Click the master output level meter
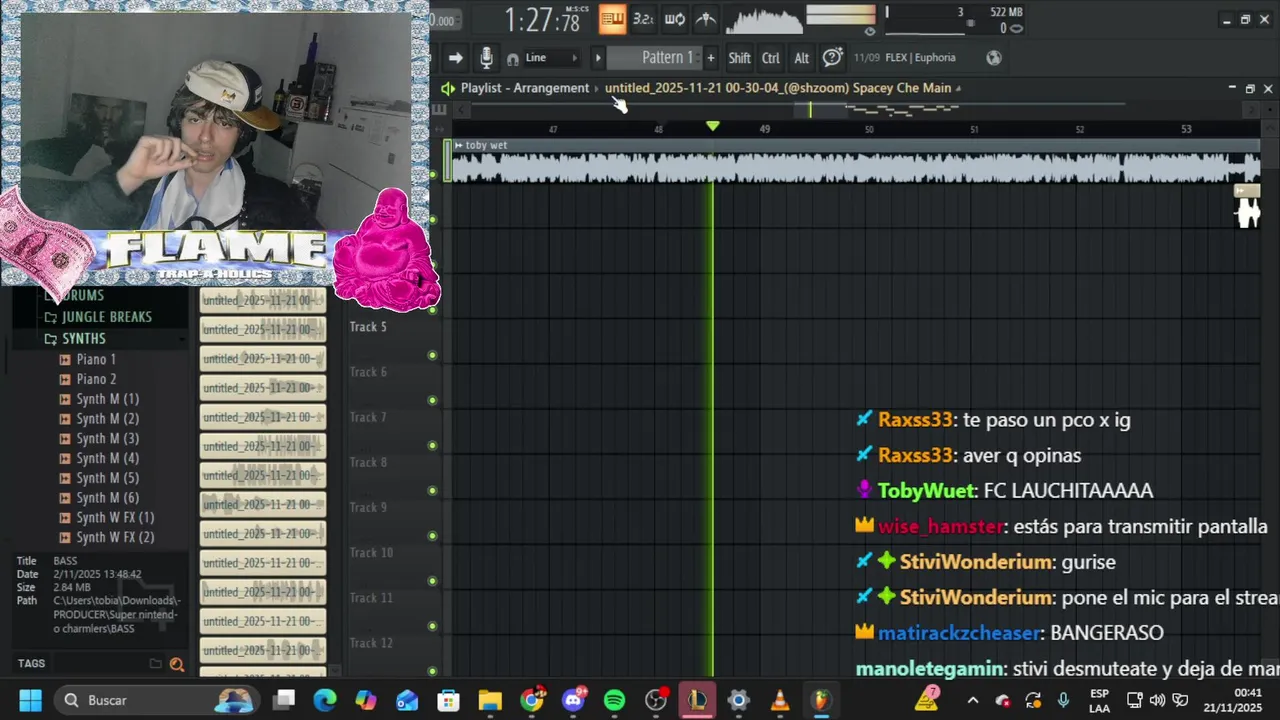1280x720 pixels. coord(841,14)
